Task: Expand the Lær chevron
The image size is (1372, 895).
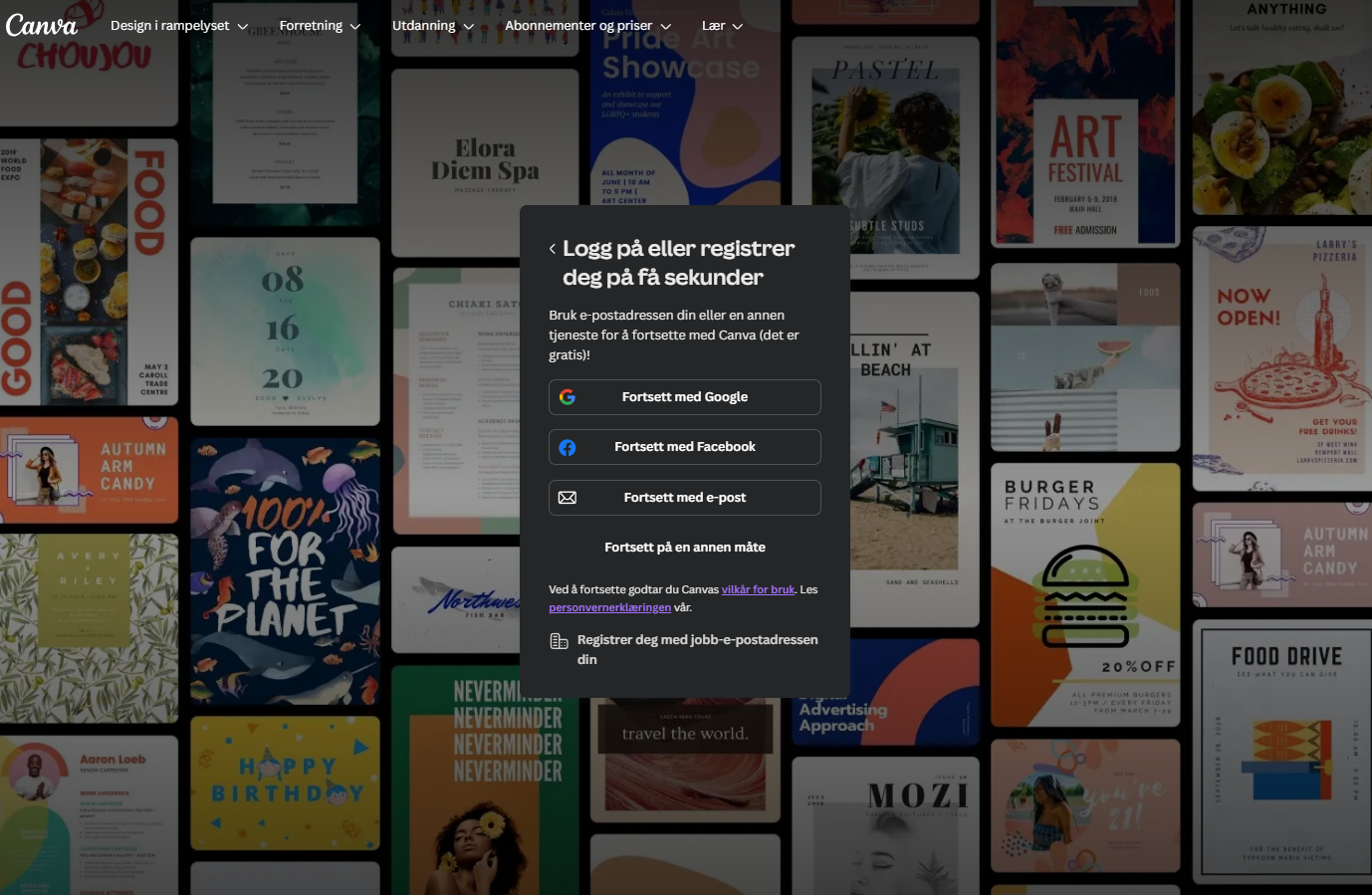Action: [738, 27]
